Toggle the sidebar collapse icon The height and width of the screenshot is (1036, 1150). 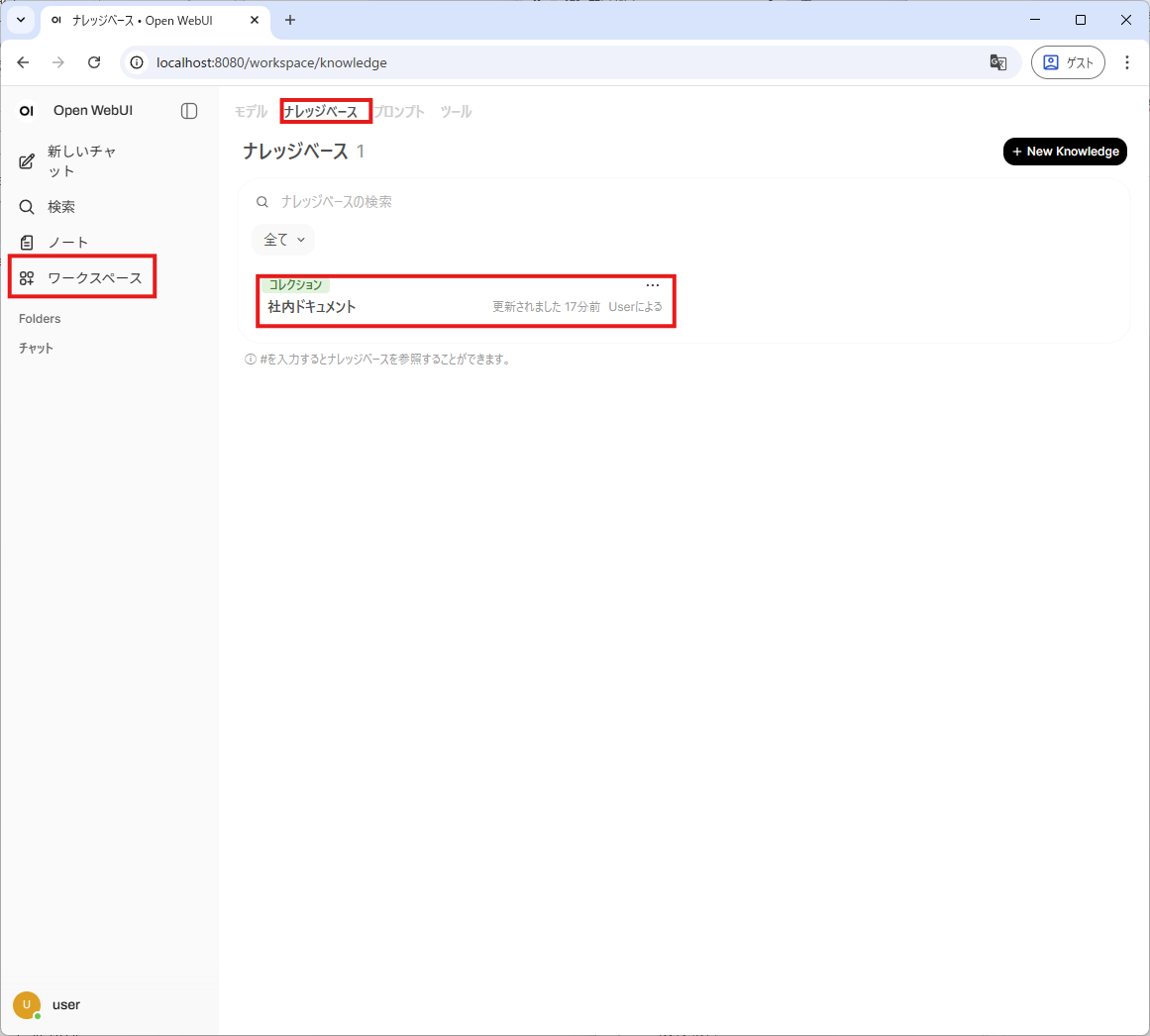(189, 111)
